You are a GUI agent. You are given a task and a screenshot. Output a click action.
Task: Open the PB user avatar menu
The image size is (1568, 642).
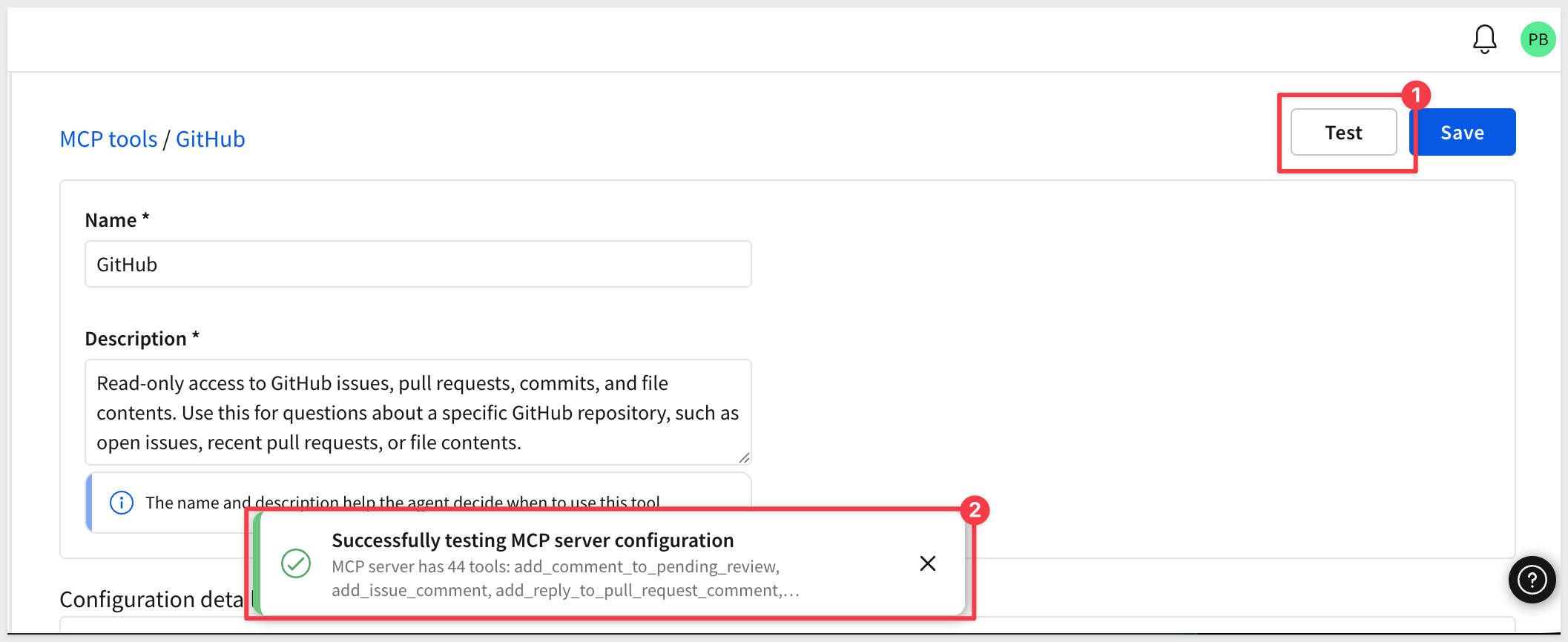pos(1538,39)
